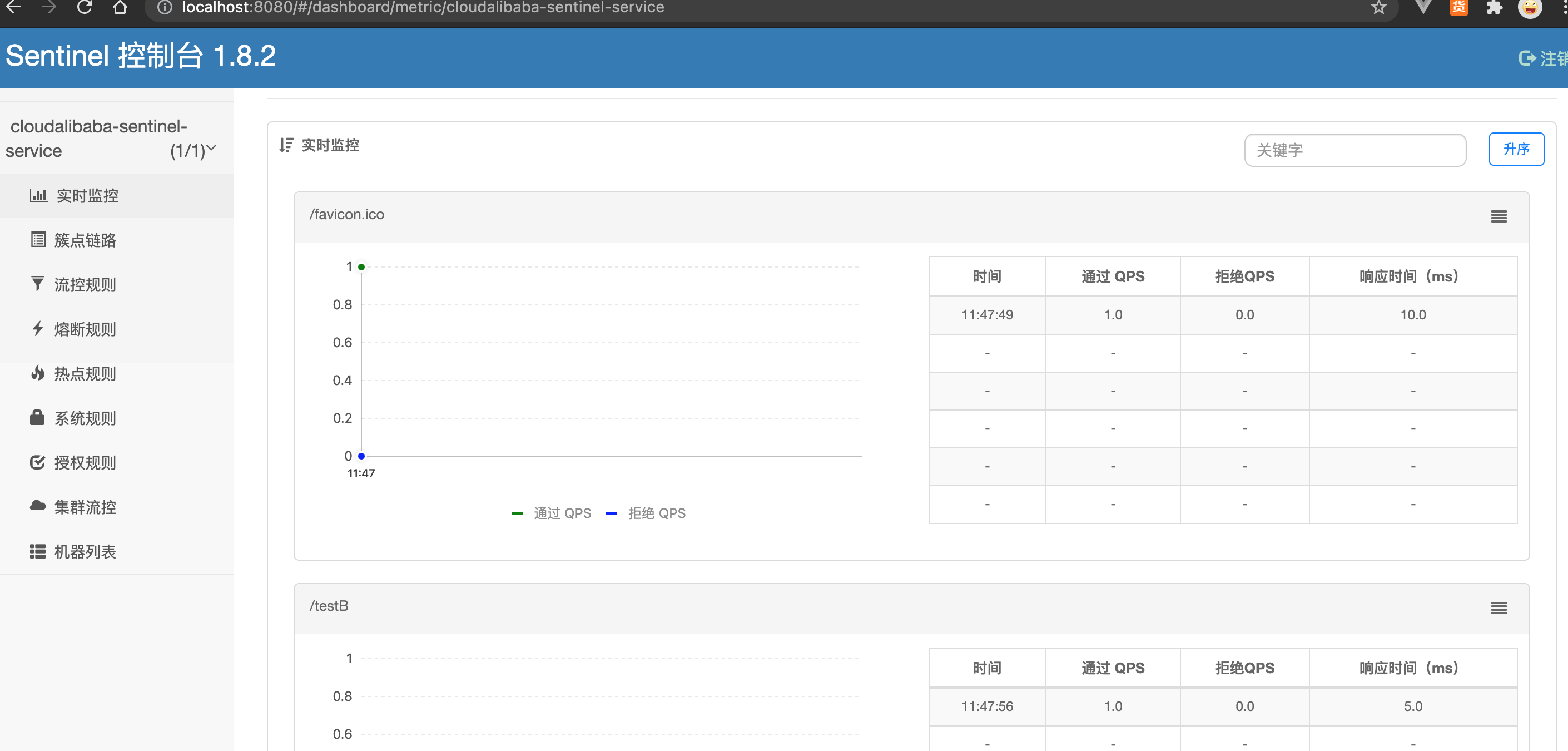Open 熔断规则 in the sidebar
Image resolution: width=1568 pixels, height=751 pixels.
pyautogui.click(x=116, y=329)
